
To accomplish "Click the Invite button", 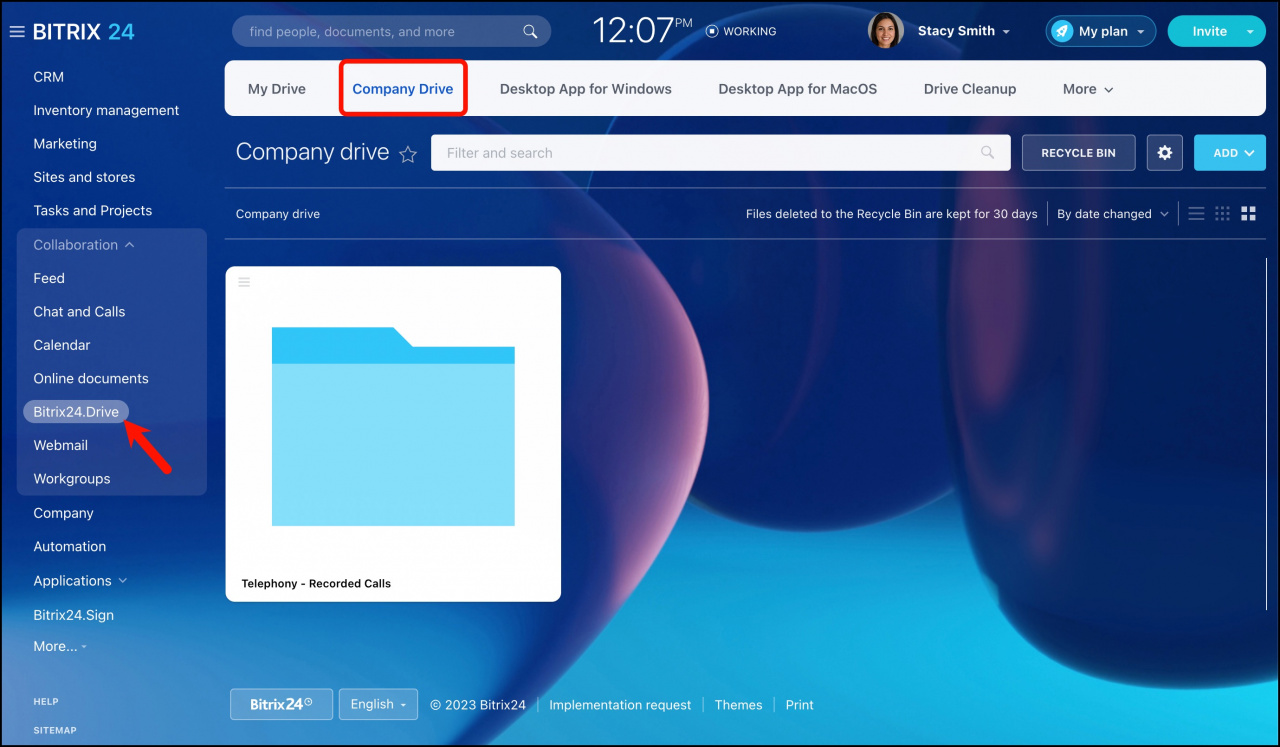I will [x=1209, y=31].
